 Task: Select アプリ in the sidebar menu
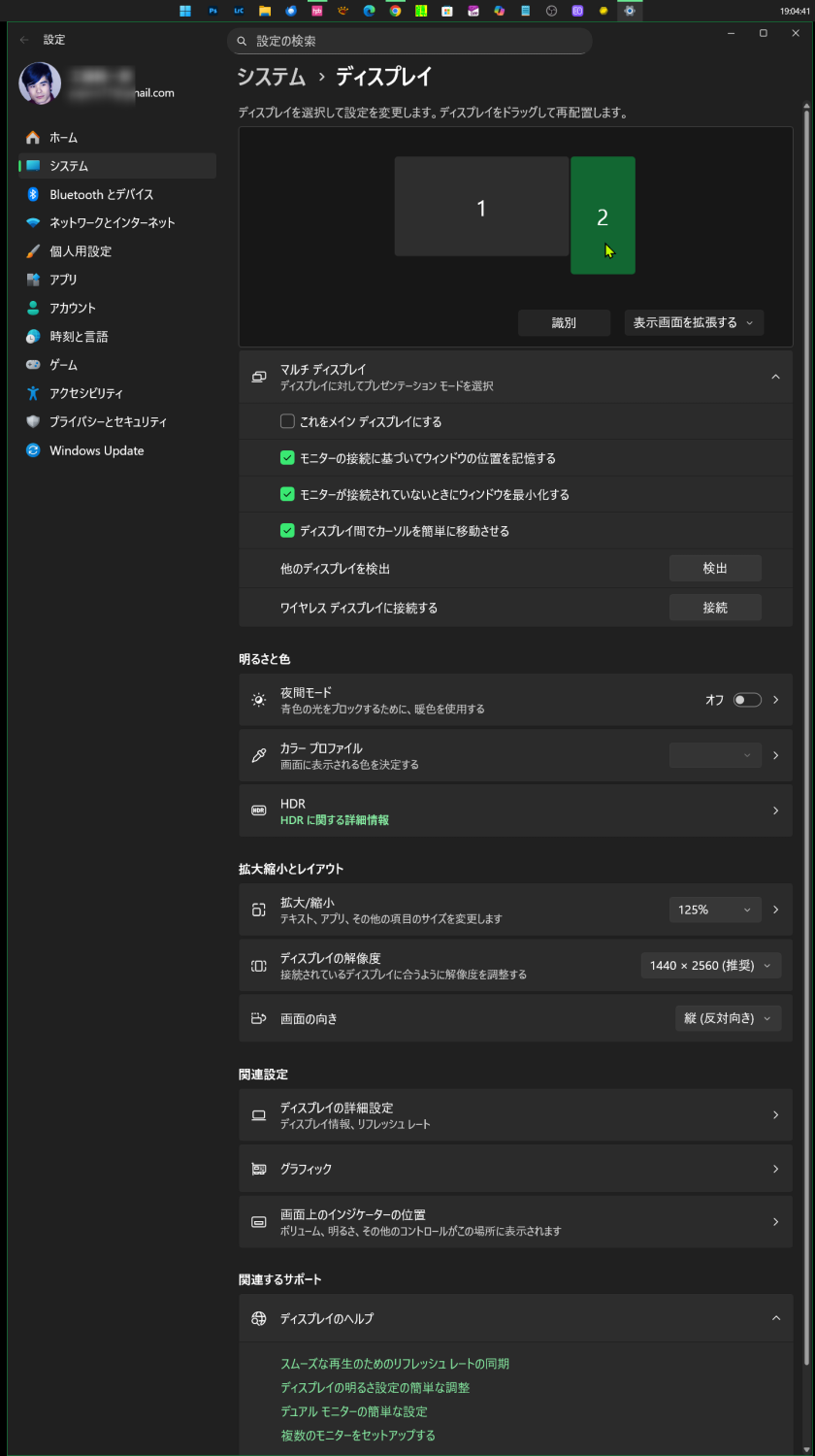pyautogui.click(x=63, y=280)
